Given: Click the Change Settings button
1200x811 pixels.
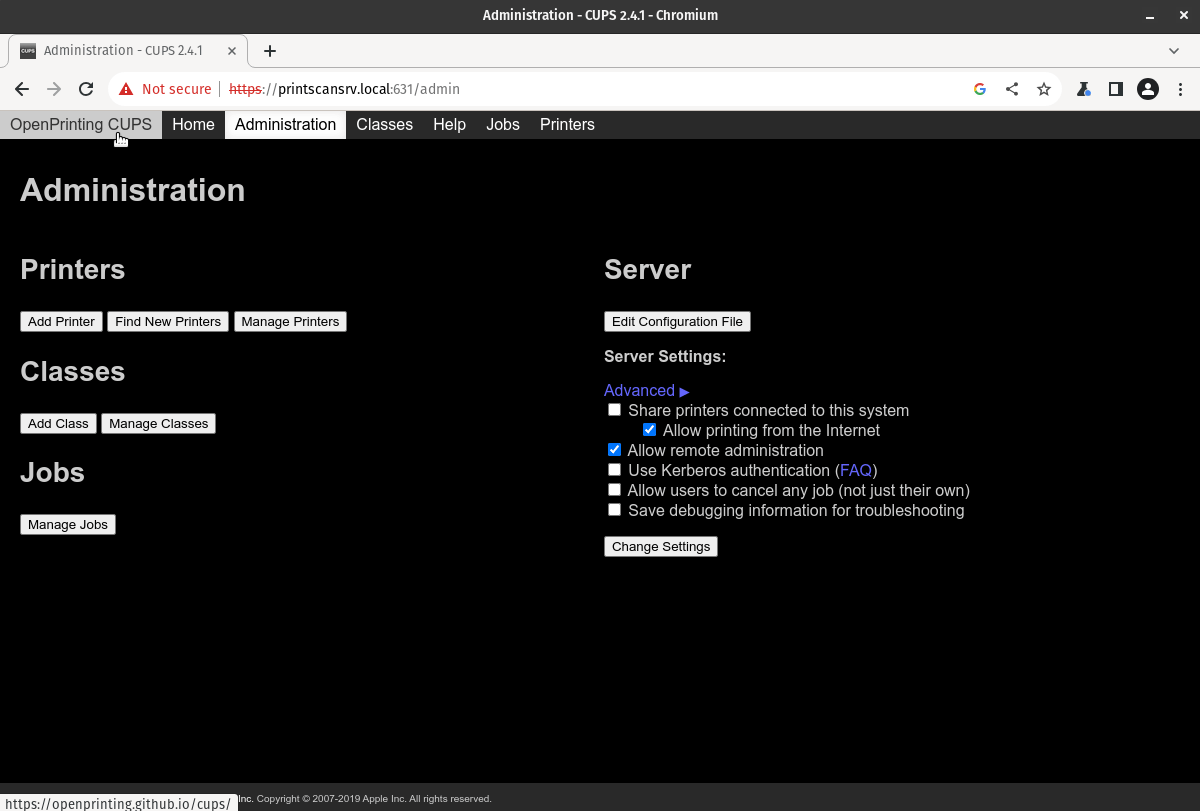Looking at the screenshot, I should point(661,547).
